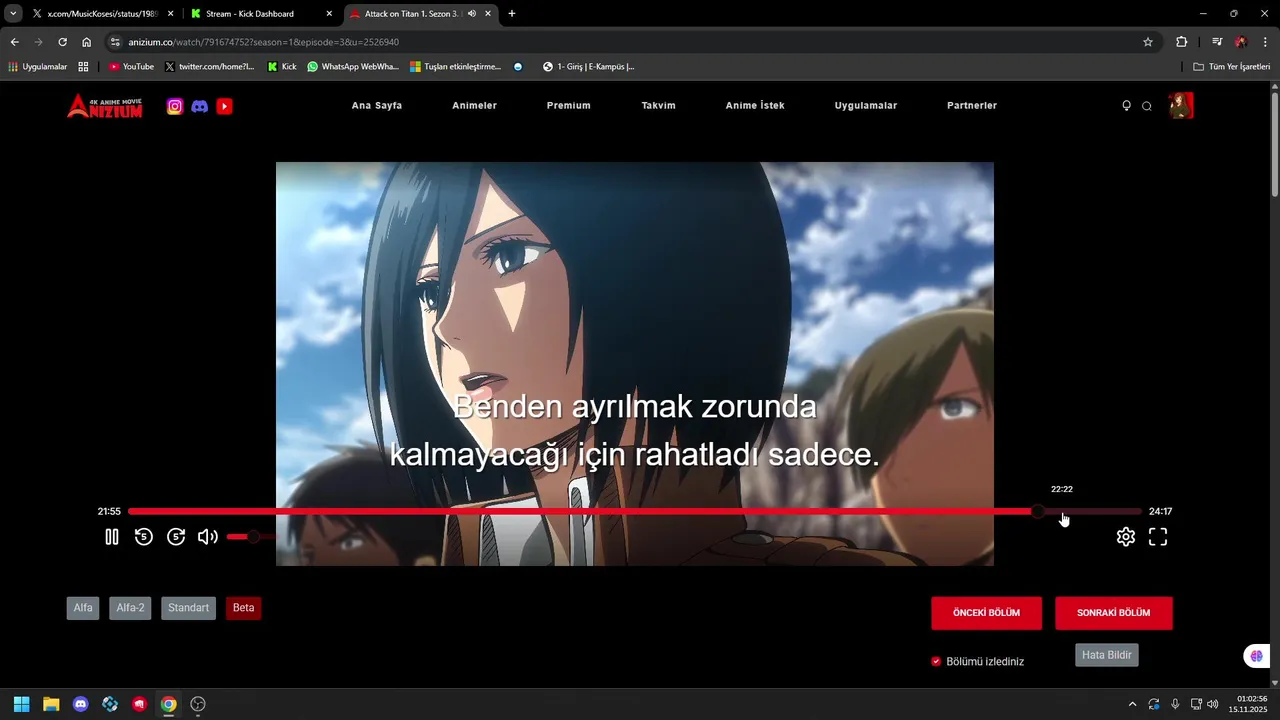Open 1- Giriş E-Kampüs bookmark
This screenshot has width=1280, height=720.
[x=588, y=67]
